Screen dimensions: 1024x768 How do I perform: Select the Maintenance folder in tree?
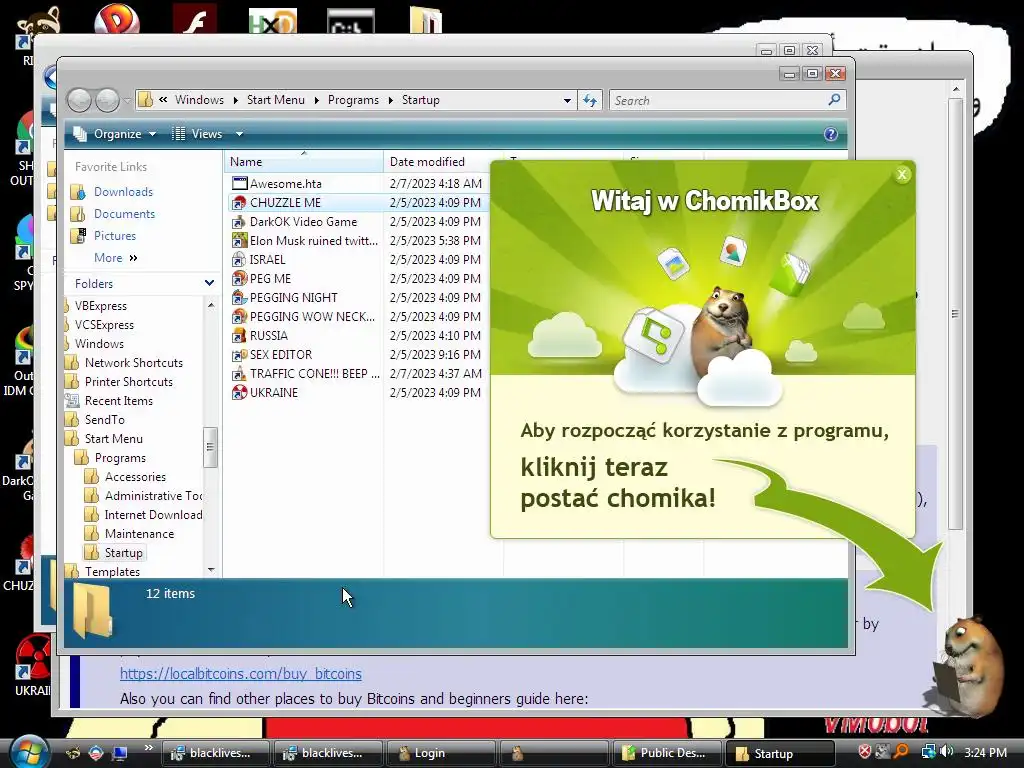139,534
